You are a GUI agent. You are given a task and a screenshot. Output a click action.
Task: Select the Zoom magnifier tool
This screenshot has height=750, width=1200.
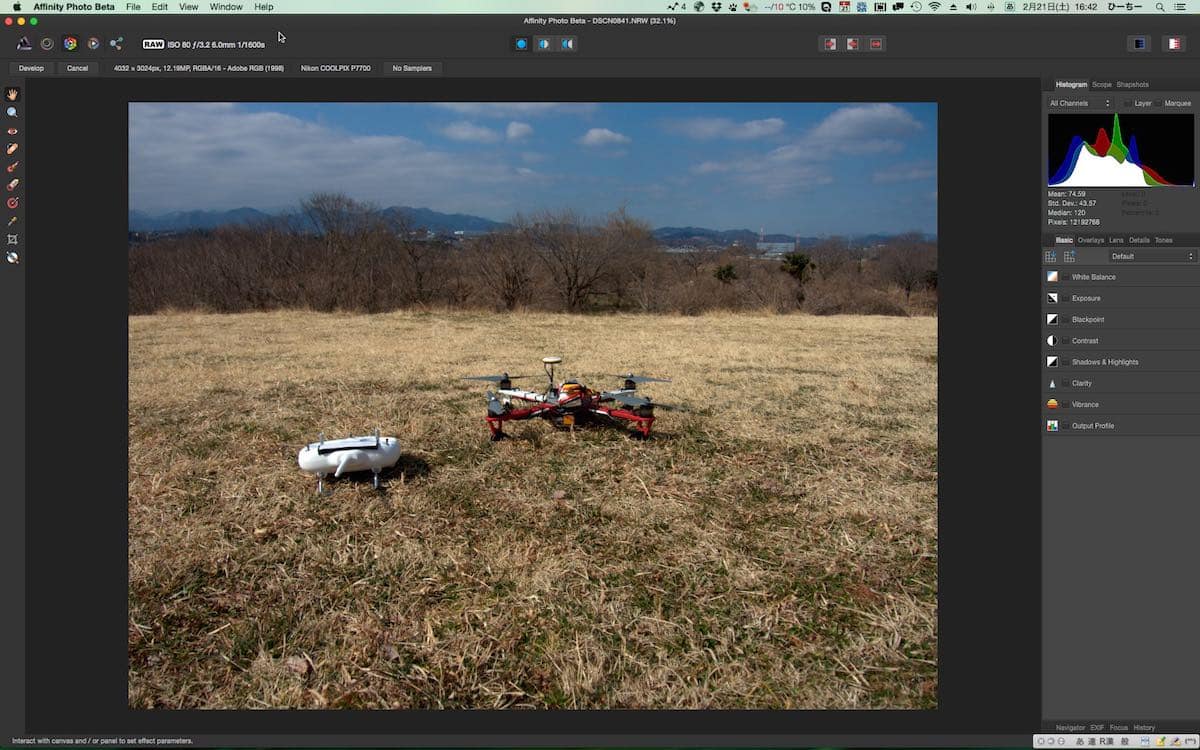(x=12, y=112)
